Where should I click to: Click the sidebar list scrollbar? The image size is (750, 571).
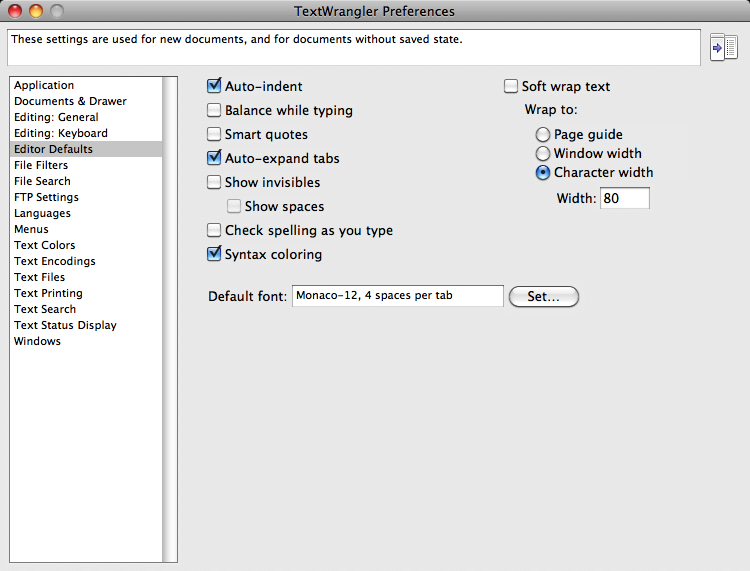pos(170,318)
